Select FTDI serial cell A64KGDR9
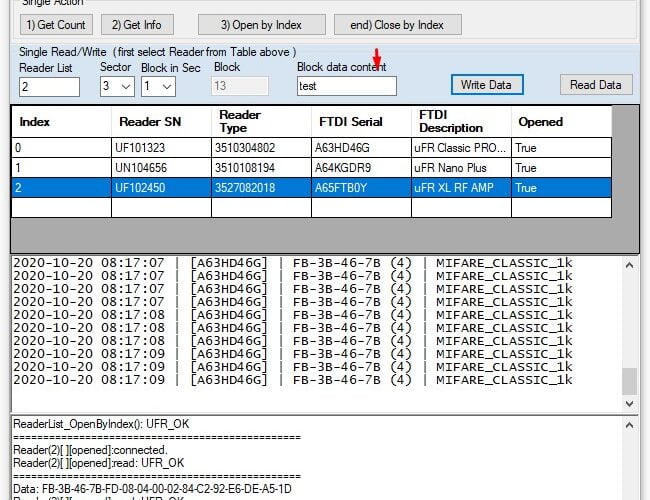The image size is (650, 500). (x=361, y=168)
